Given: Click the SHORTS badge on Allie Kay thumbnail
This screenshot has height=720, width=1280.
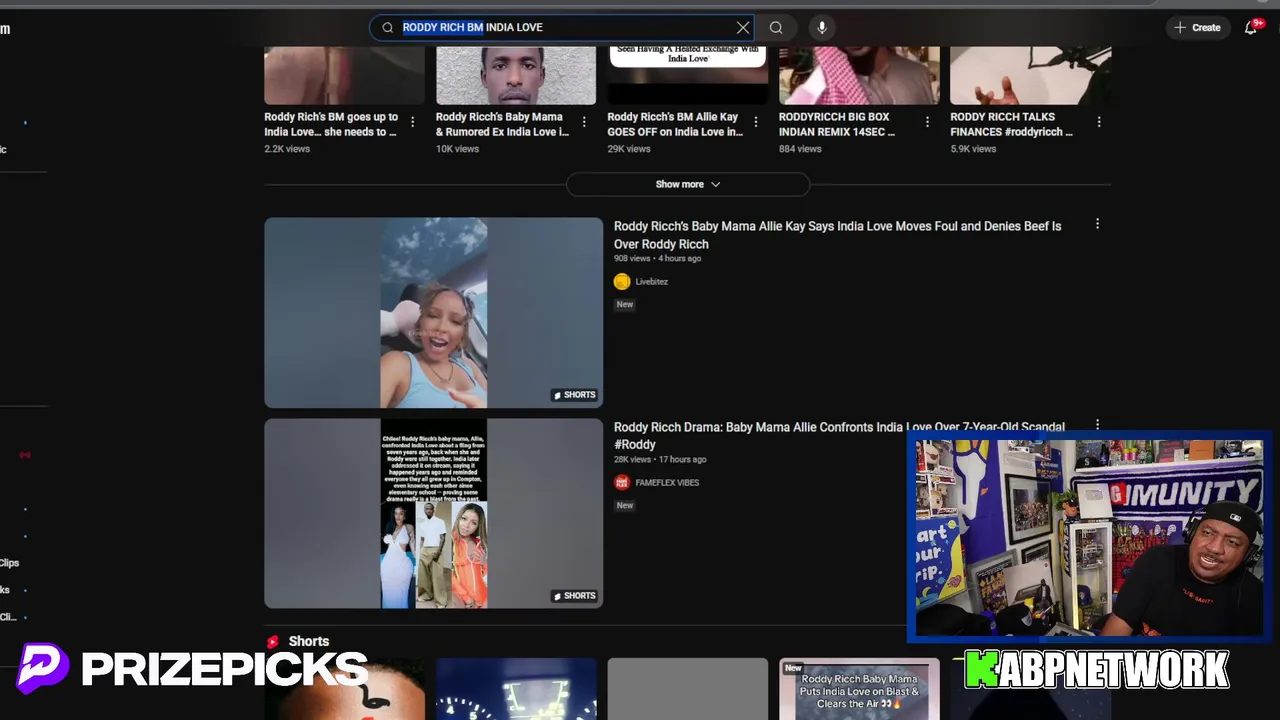Looking at the screenshot, I should 575,395.
